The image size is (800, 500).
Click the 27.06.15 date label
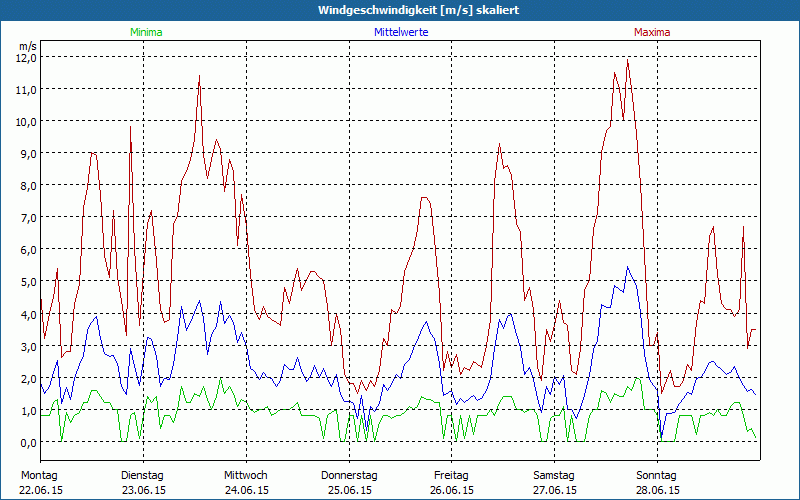point(554,490)
